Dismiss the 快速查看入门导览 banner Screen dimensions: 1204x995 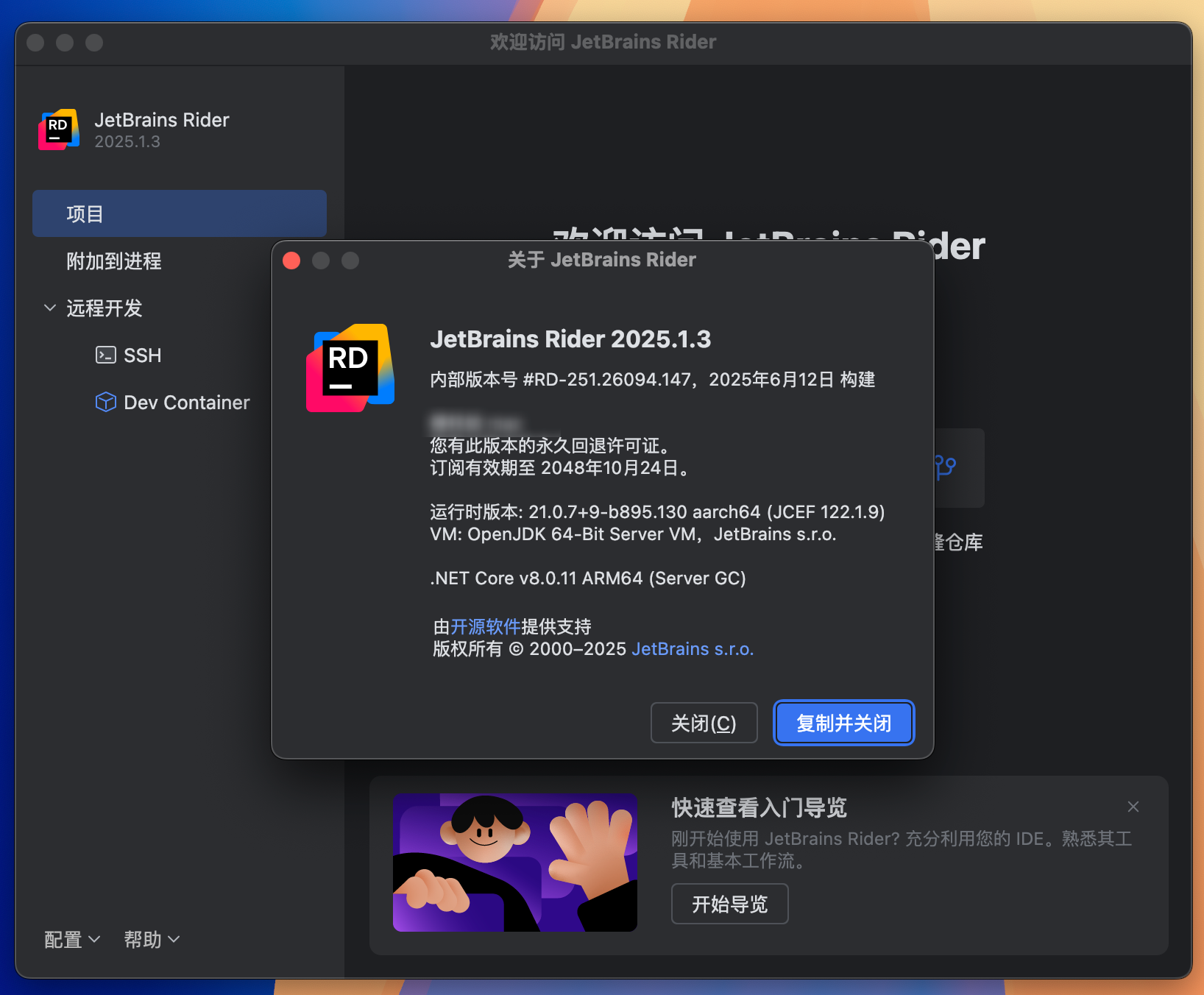(x=1133, y=807)
